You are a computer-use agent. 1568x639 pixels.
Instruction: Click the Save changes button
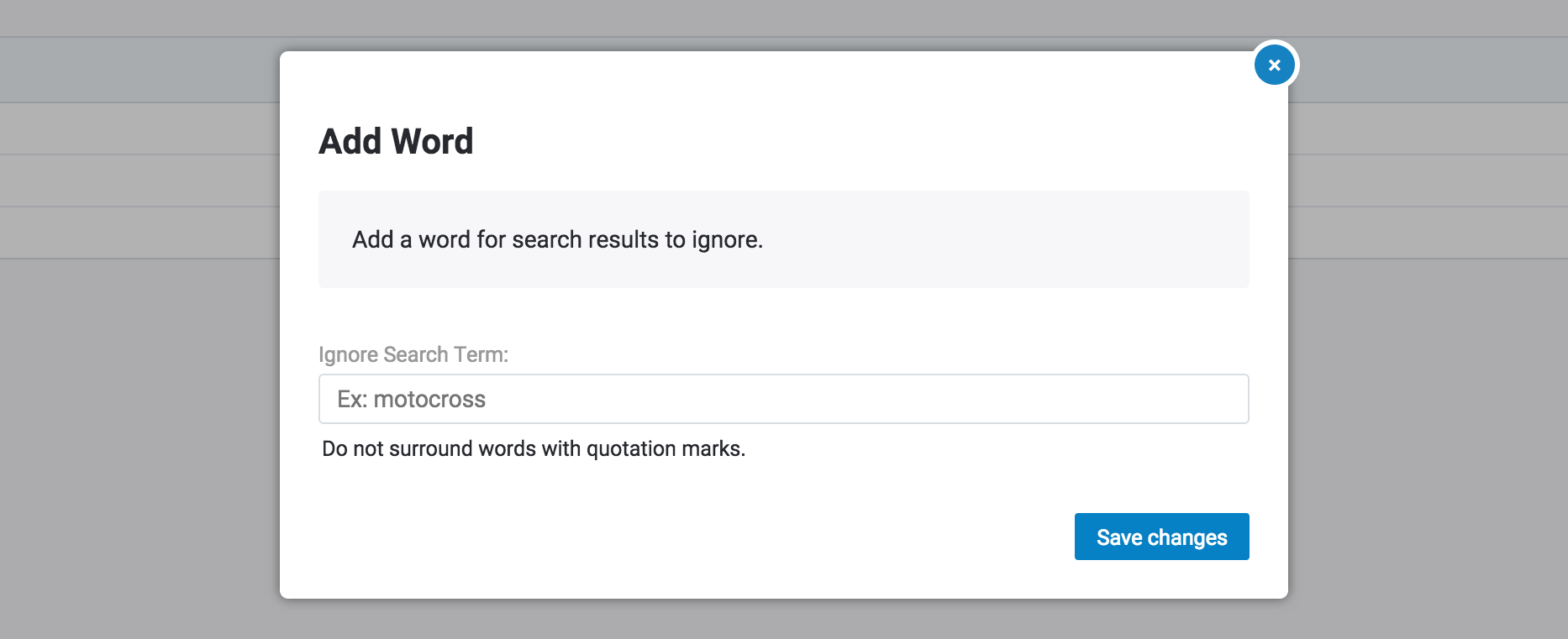pyautogui.click(x=1161, y=537)
